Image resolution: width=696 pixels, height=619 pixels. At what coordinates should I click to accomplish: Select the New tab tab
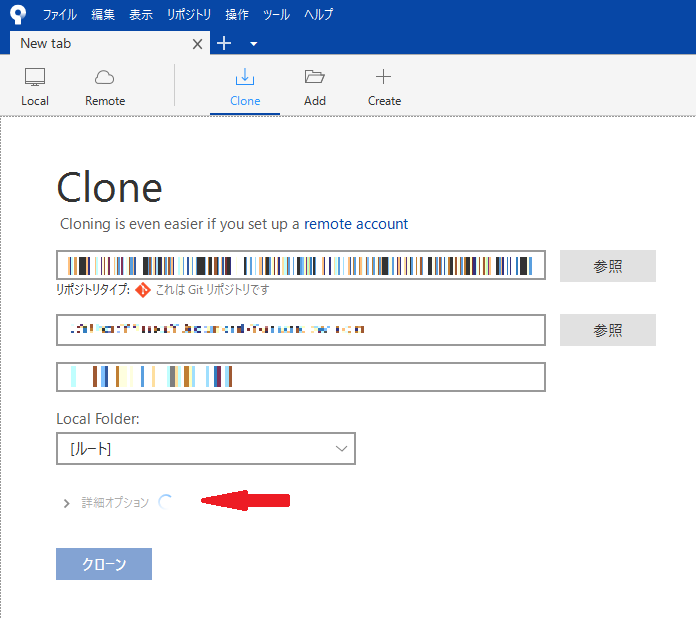(110, 43)
